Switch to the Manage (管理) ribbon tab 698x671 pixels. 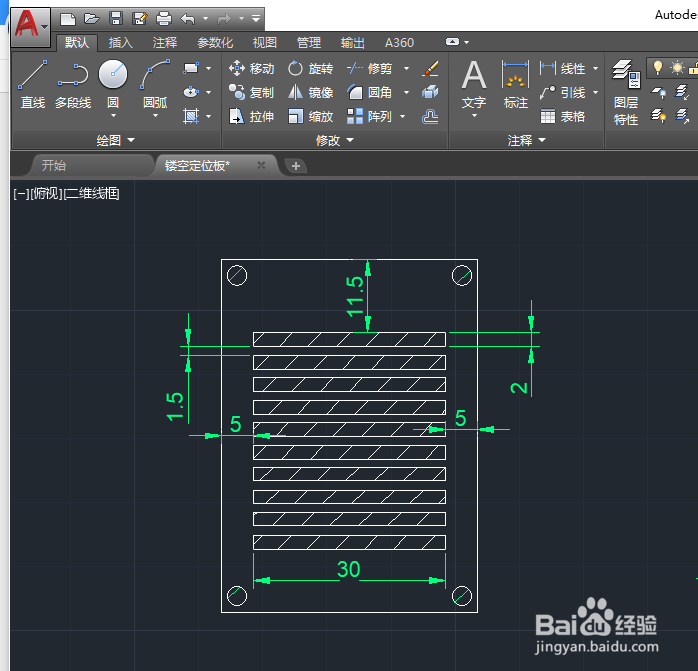[x=309, y=43]
